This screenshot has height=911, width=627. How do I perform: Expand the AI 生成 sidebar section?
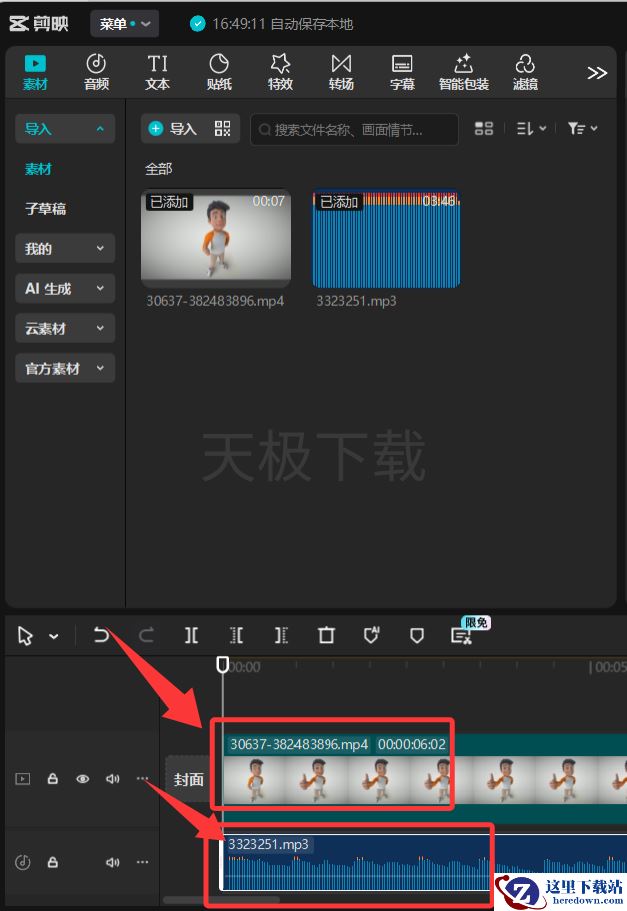pos(65,288)
